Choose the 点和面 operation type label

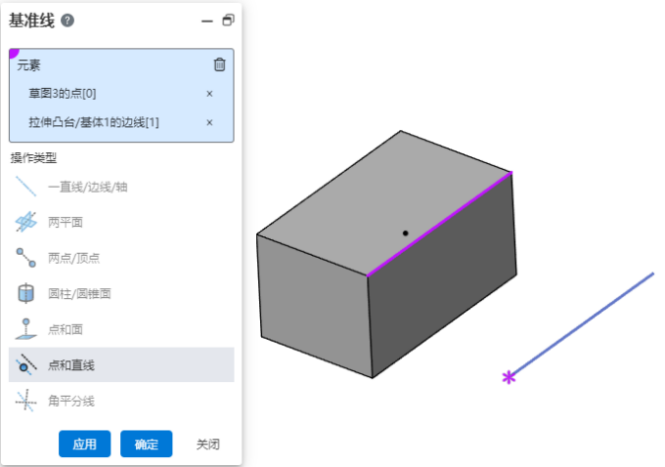pos(65,329)
